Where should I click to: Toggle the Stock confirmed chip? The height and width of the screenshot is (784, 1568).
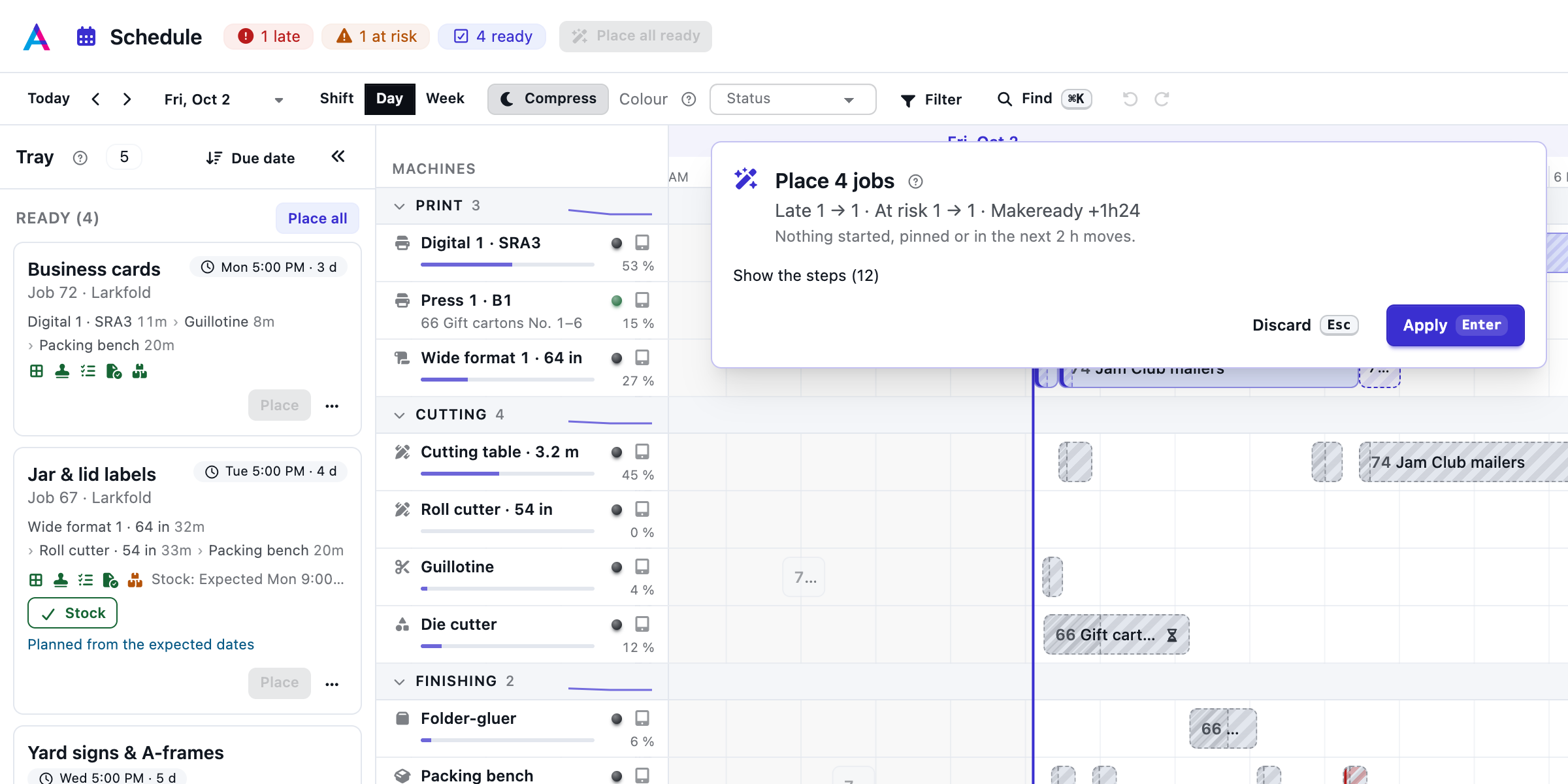coord(73,613)
